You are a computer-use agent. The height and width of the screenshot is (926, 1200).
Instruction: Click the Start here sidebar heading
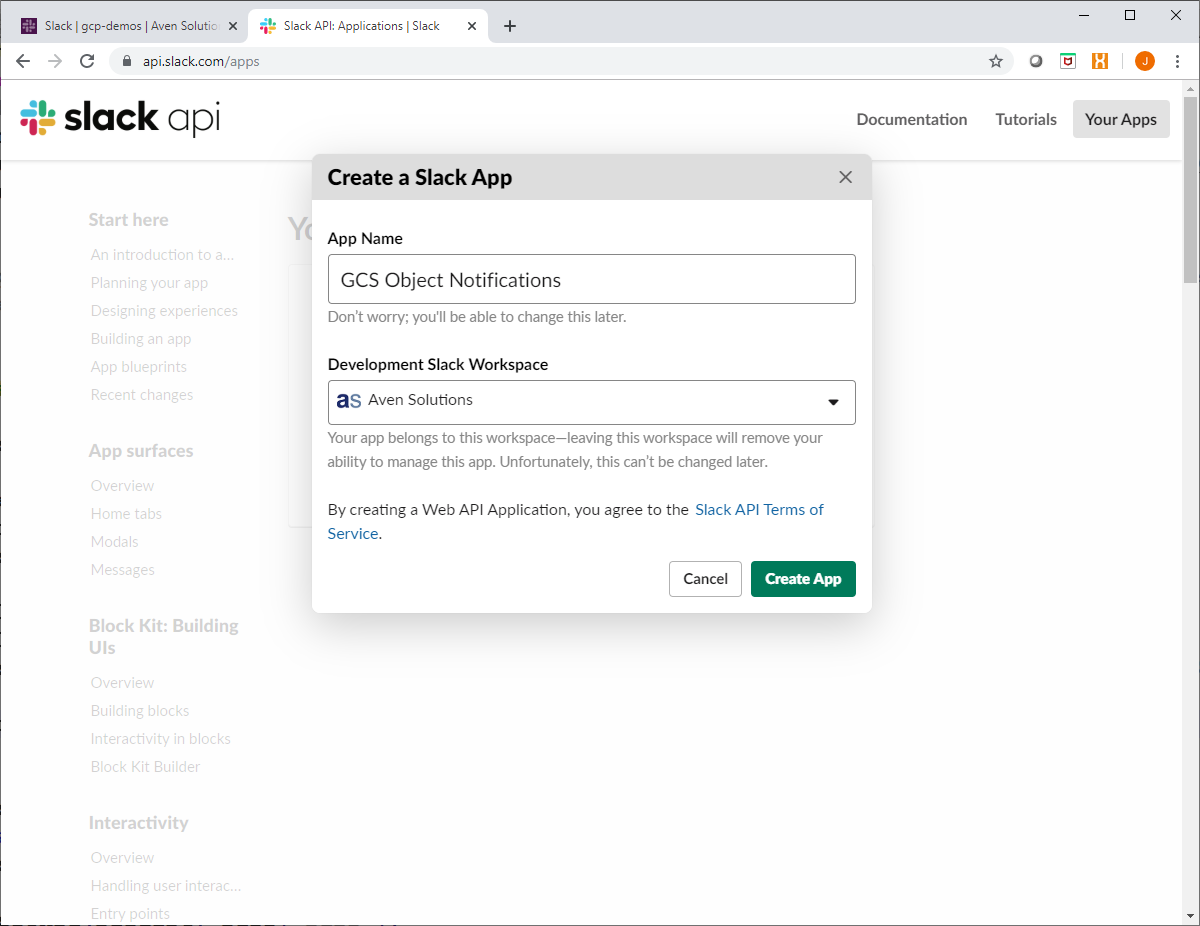click(x=128, y=220)
